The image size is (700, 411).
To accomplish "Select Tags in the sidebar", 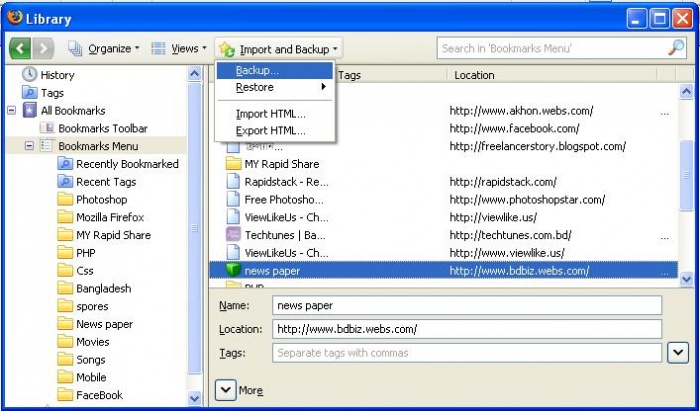I will pos(43,93).
